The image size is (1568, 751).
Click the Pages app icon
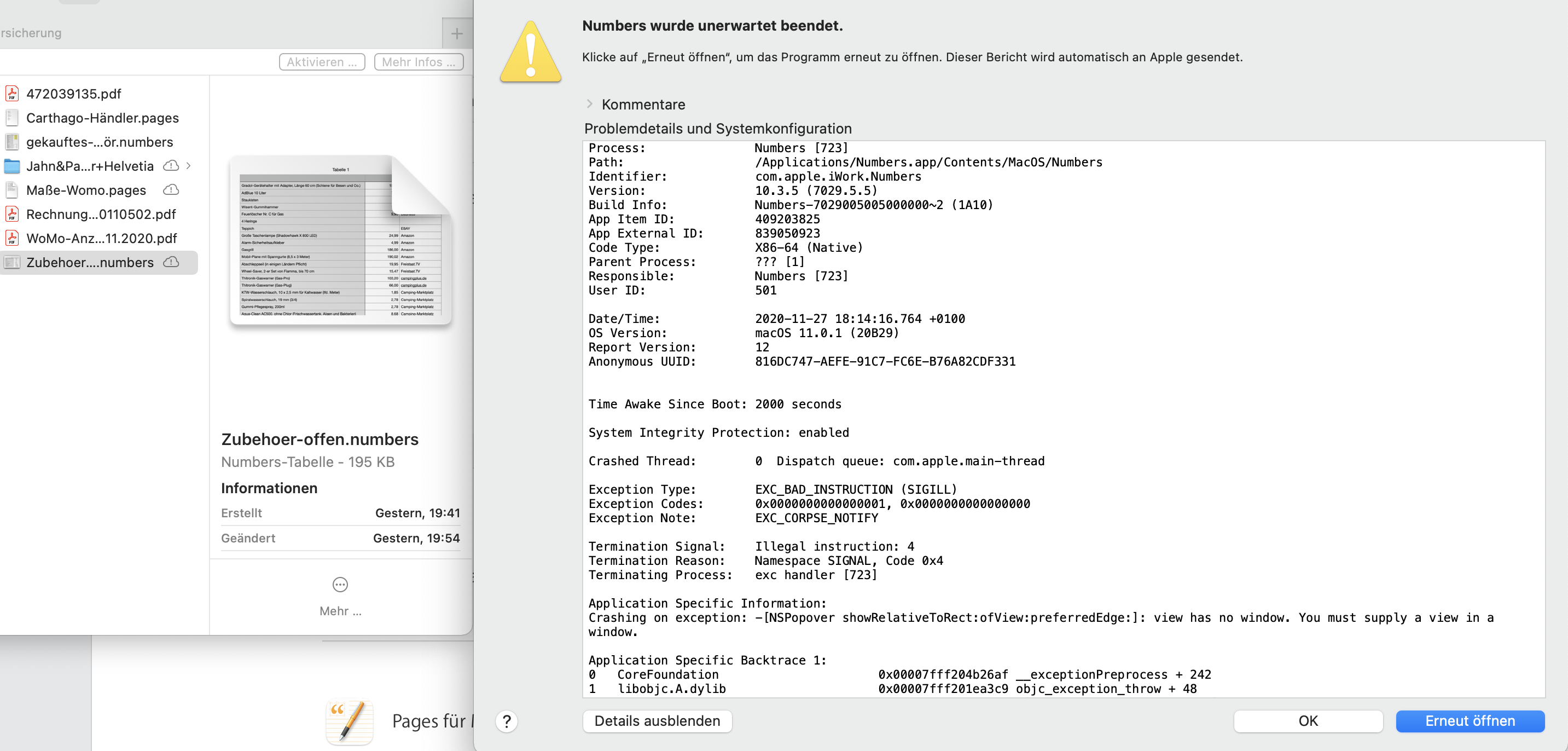(x=350, y=721)
